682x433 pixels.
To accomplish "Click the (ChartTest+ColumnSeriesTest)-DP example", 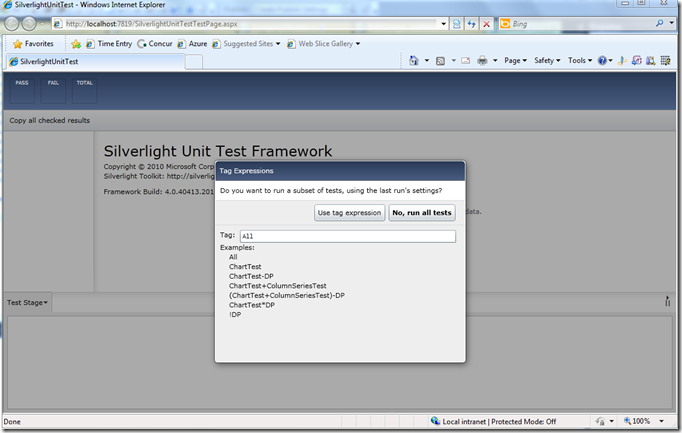I will point(287,295).
